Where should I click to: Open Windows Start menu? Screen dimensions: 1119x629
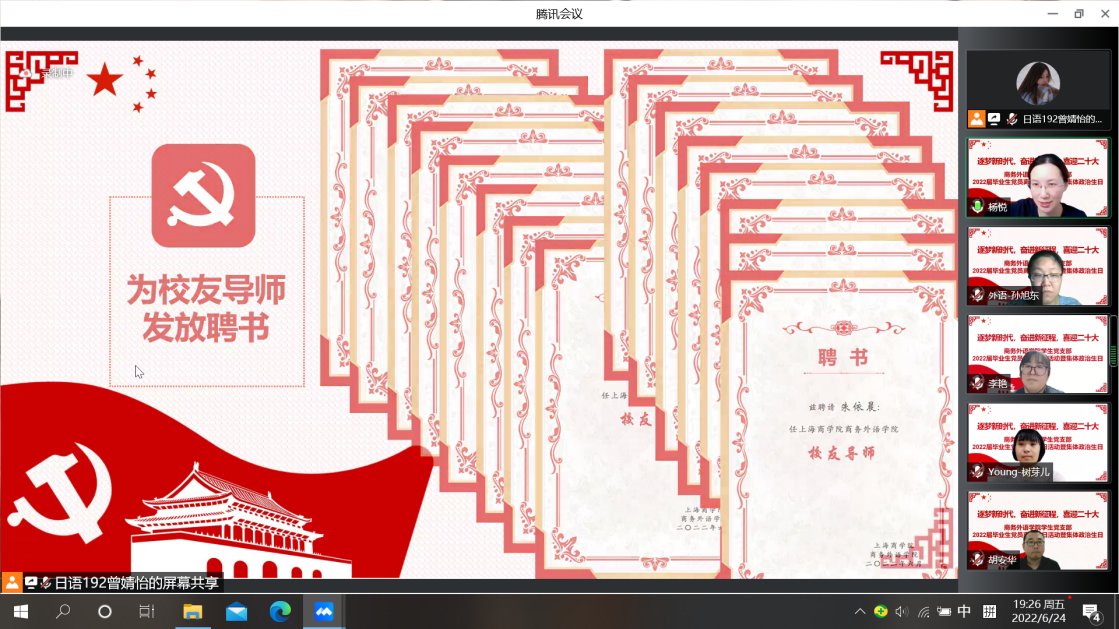click(19, 612)
